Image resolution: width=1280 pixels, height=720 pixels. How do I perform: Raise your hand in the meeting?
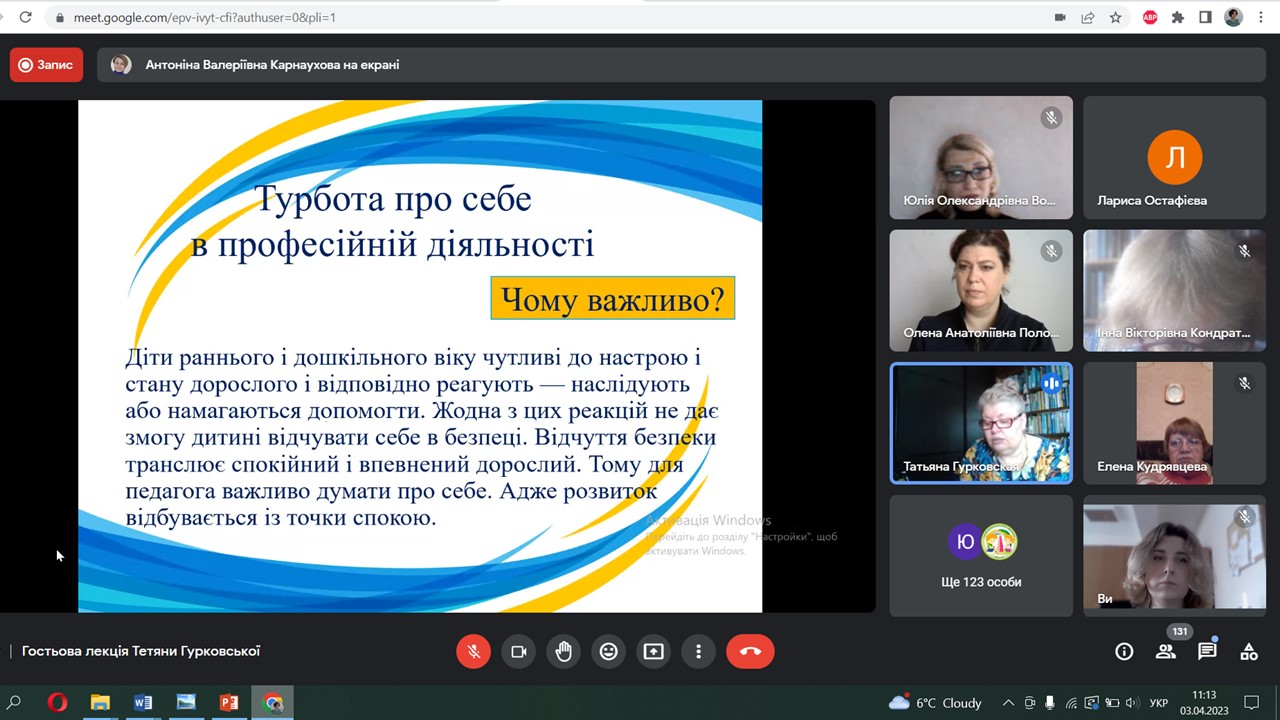[x=563, y=651]
